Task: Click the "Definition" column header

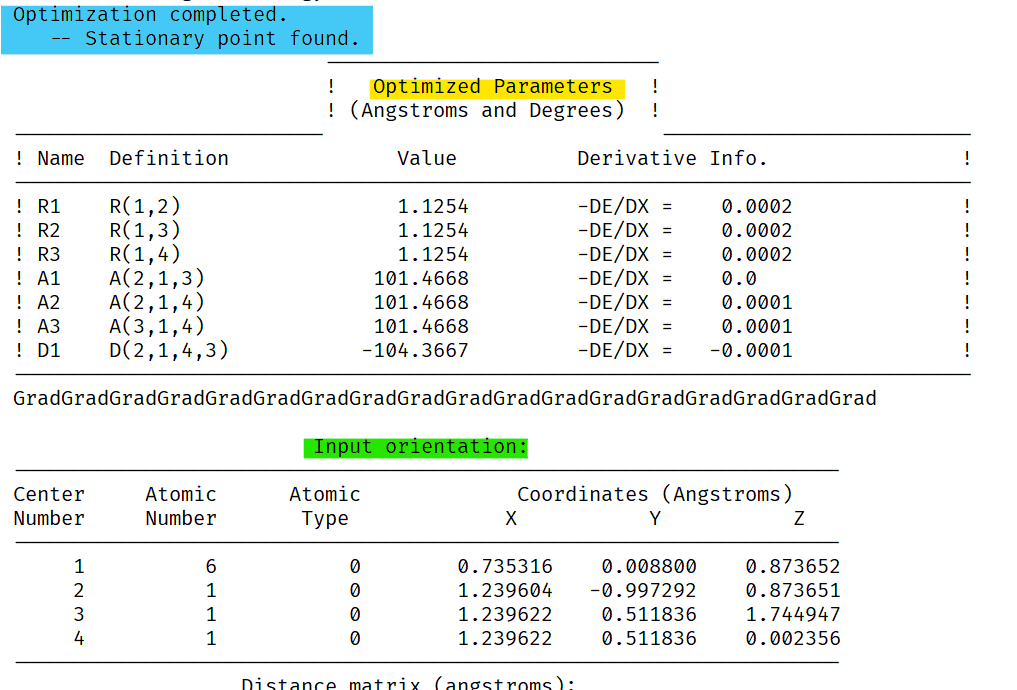Action: (x=168, y=159)
